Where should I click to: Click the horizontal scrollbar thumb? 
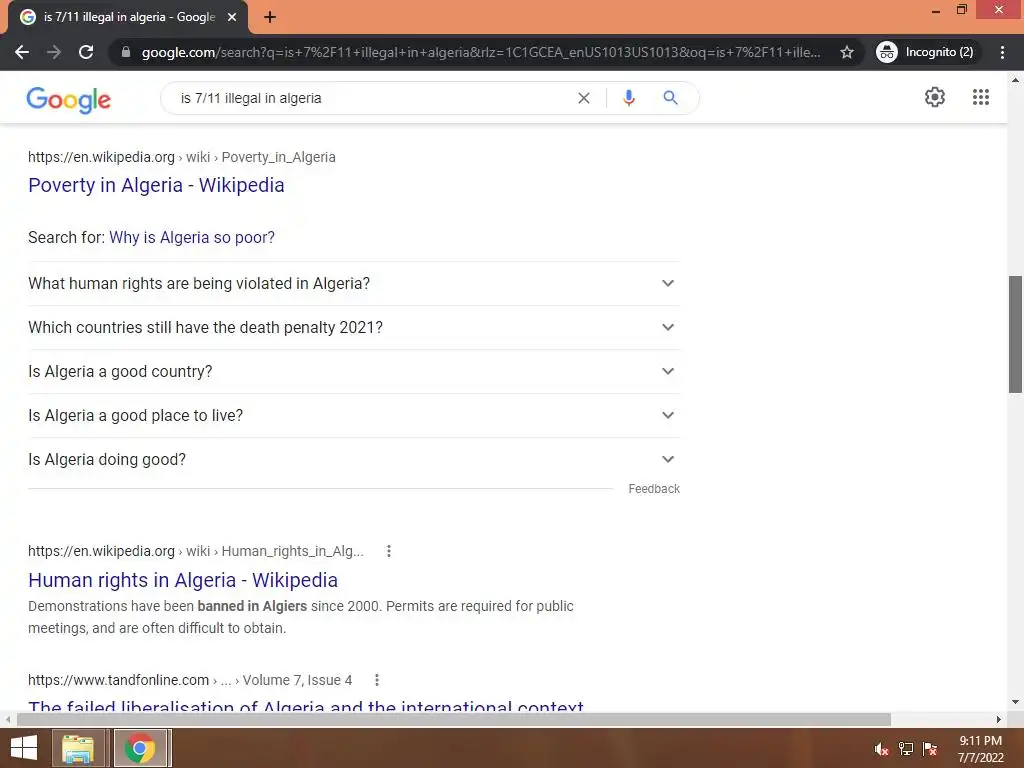[x=453, y=719]
